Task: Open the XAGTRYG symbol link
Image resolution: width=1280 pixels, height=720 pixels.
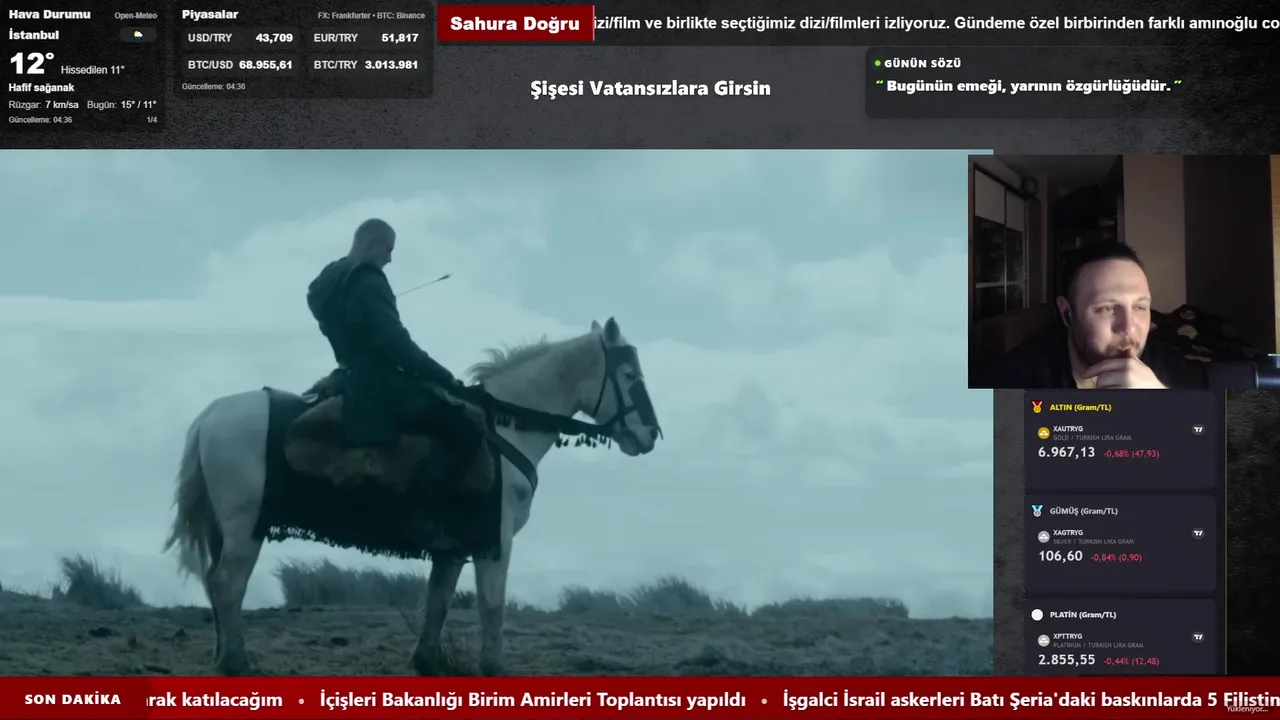Action: point(1068,533)
